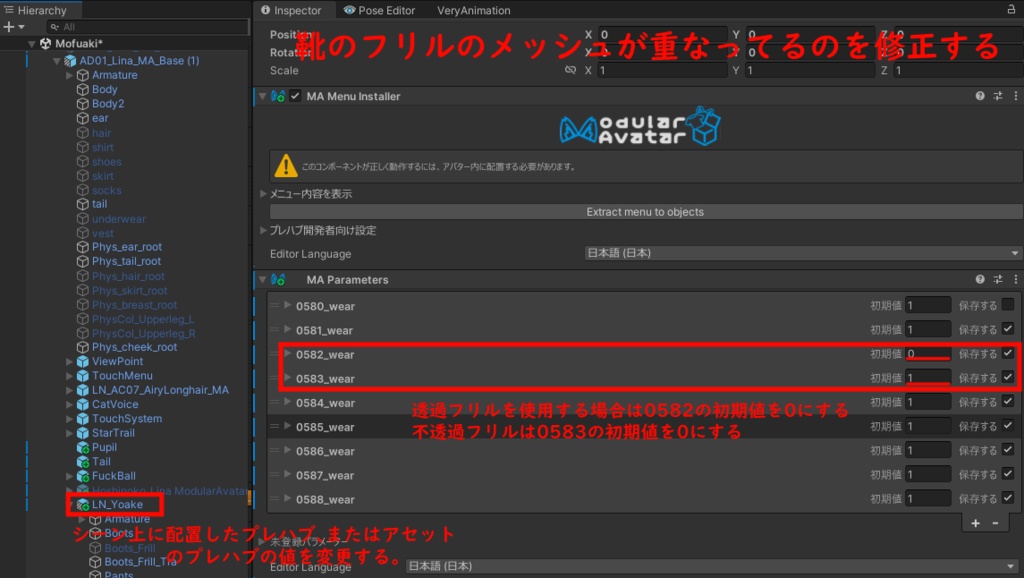The width and height of the screenshot is (1024, 578).
Task: Switch to the Inspector tab
Action: 291,10
